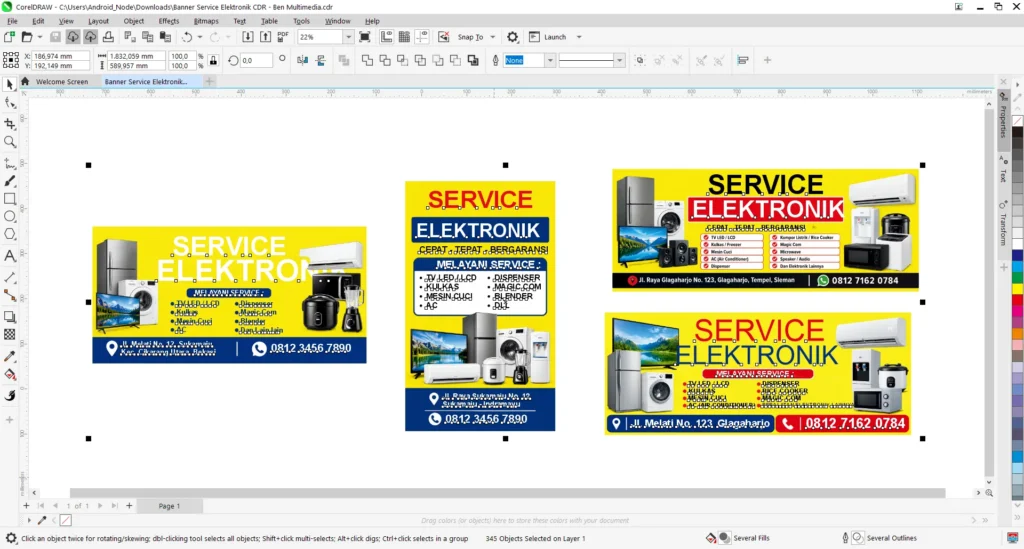
Task: Select the Page 1 tab
Action: (169, 506)
